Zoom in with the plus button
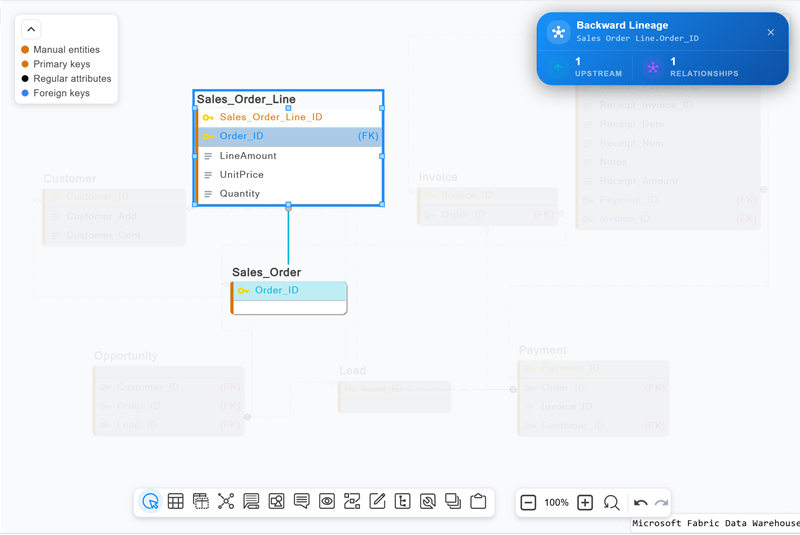800x535 pixels. coord(585,503)
